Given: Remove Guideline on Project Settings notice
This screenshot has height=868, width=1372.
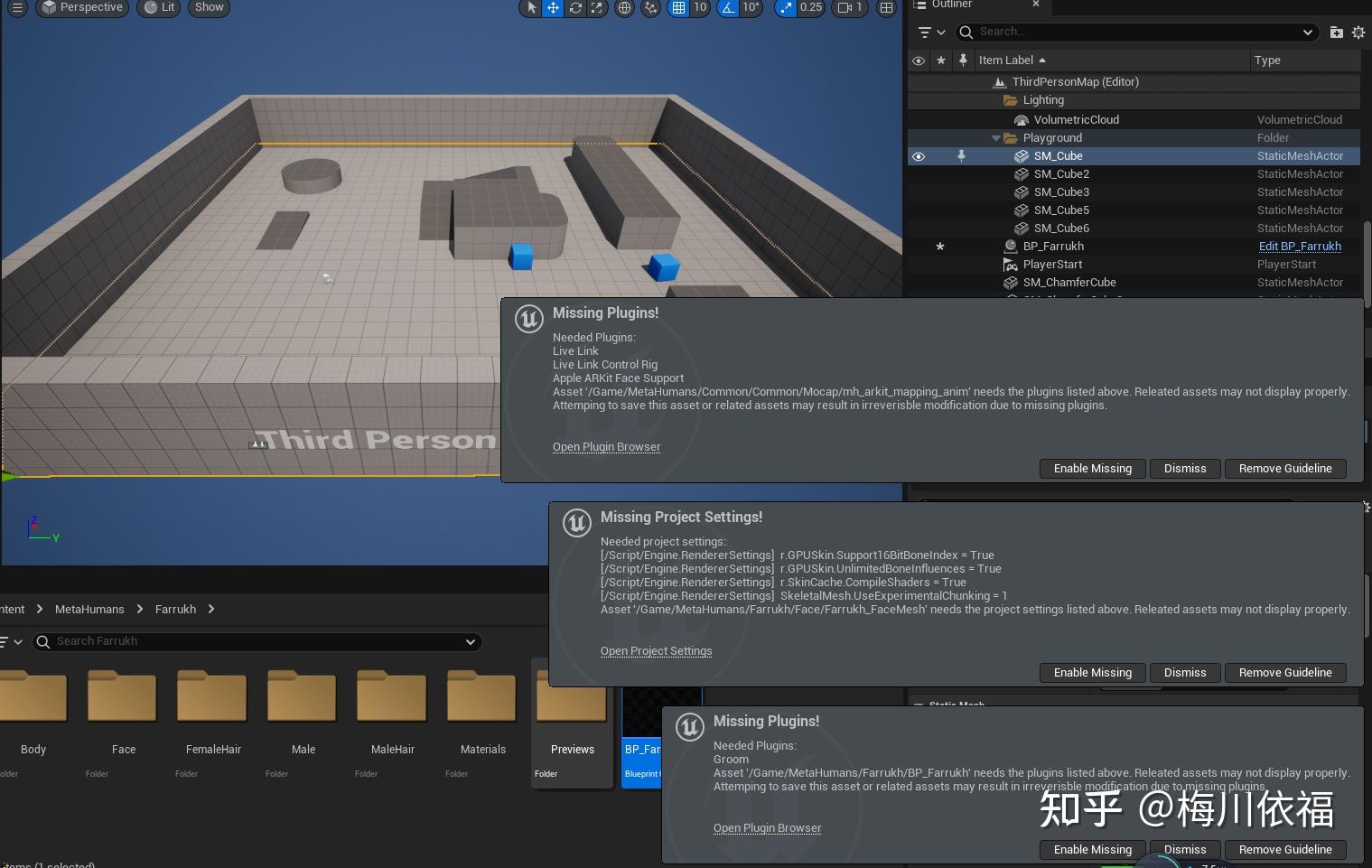Looking at the screenshot, I should [x=1285, y=673].
